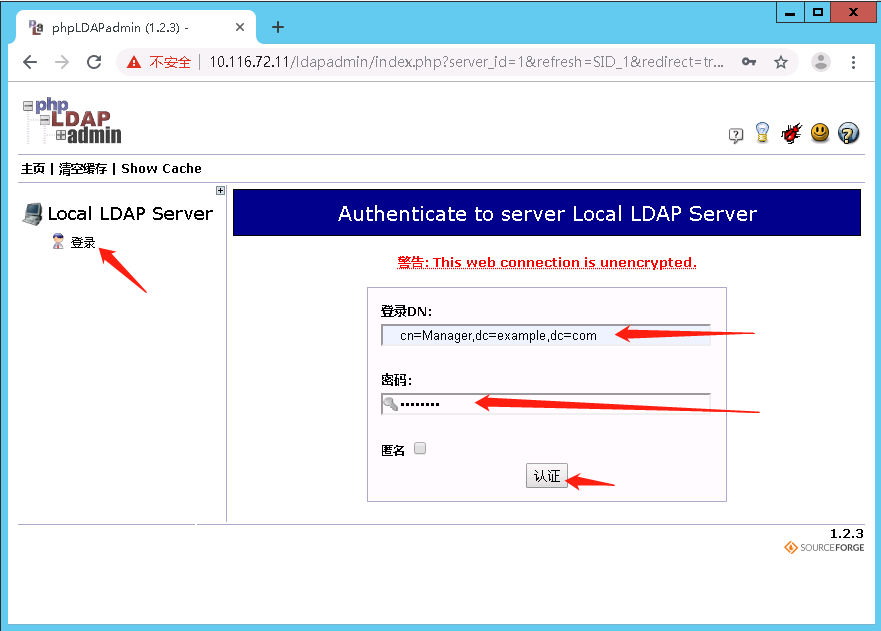Reload the page with the refresh icon
The height and width of the screenshot is (631, 881).
[x=94, y=62]
